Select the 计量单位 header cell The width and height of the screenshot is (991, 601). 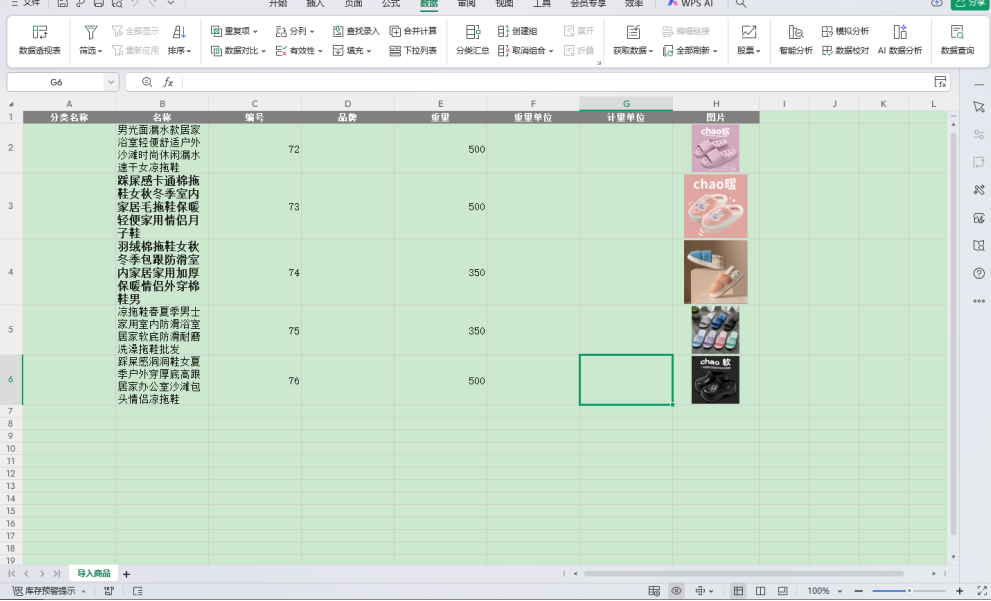click(626, 118)
